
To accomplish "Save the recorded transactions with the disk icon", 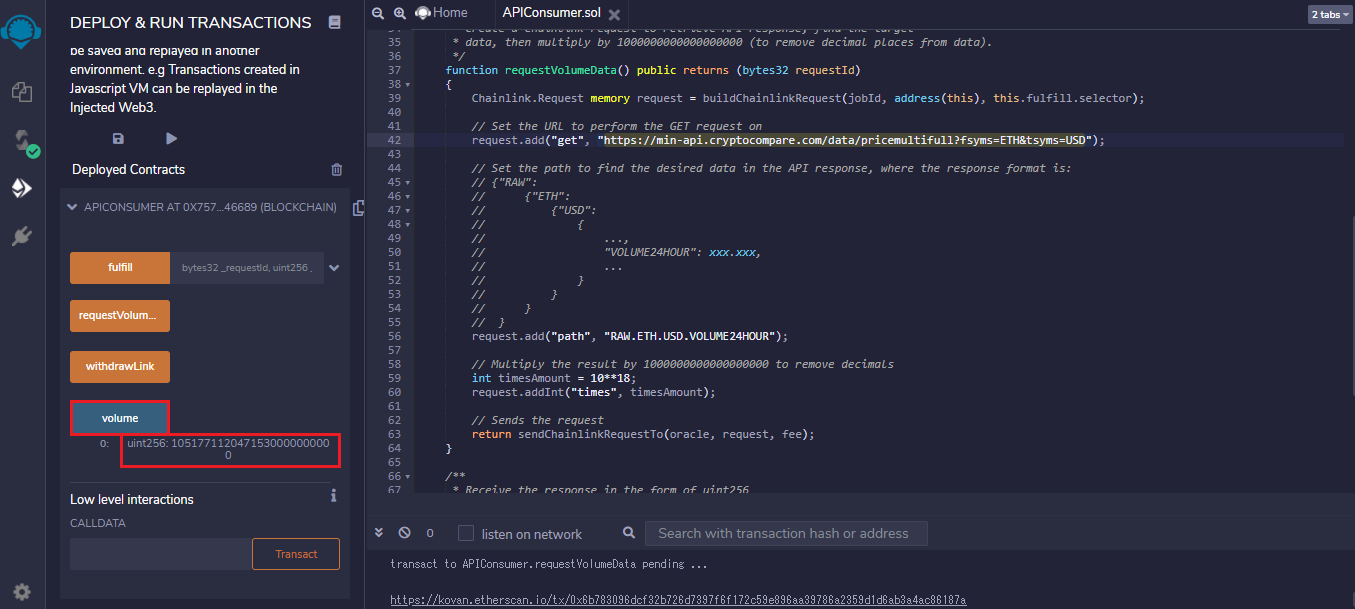I will pyautogui.click(x=118, y=138).
